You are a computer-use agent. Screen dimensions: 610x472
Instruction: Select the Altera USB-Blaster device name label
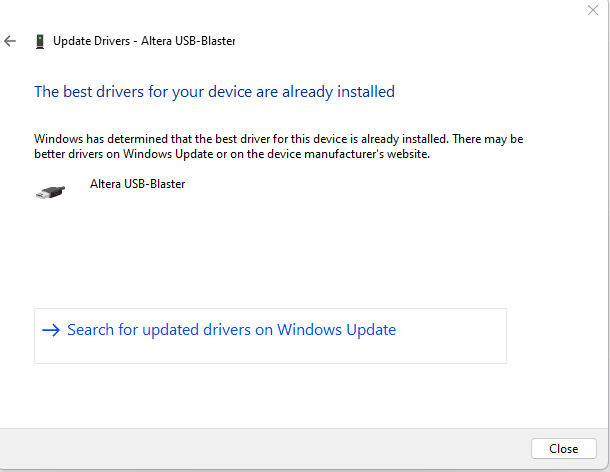(138, 184)
